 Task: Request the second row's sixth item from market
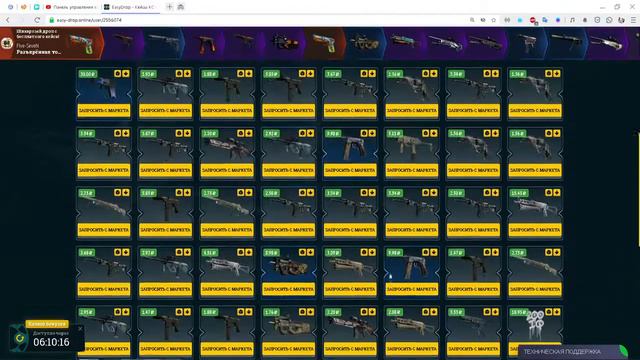coord(411,170)
